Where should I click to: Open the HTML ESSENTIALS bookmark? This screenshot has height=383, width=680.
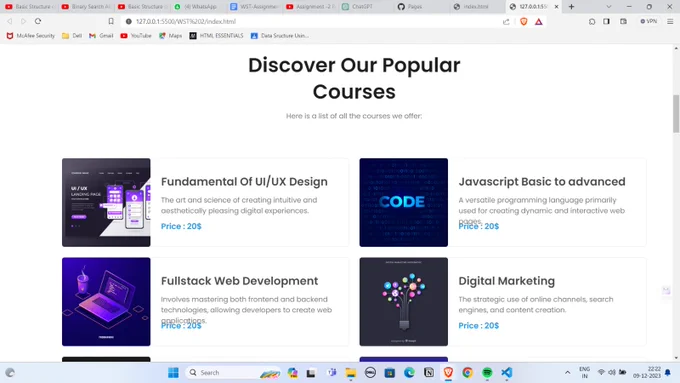(x=216, y=36)
